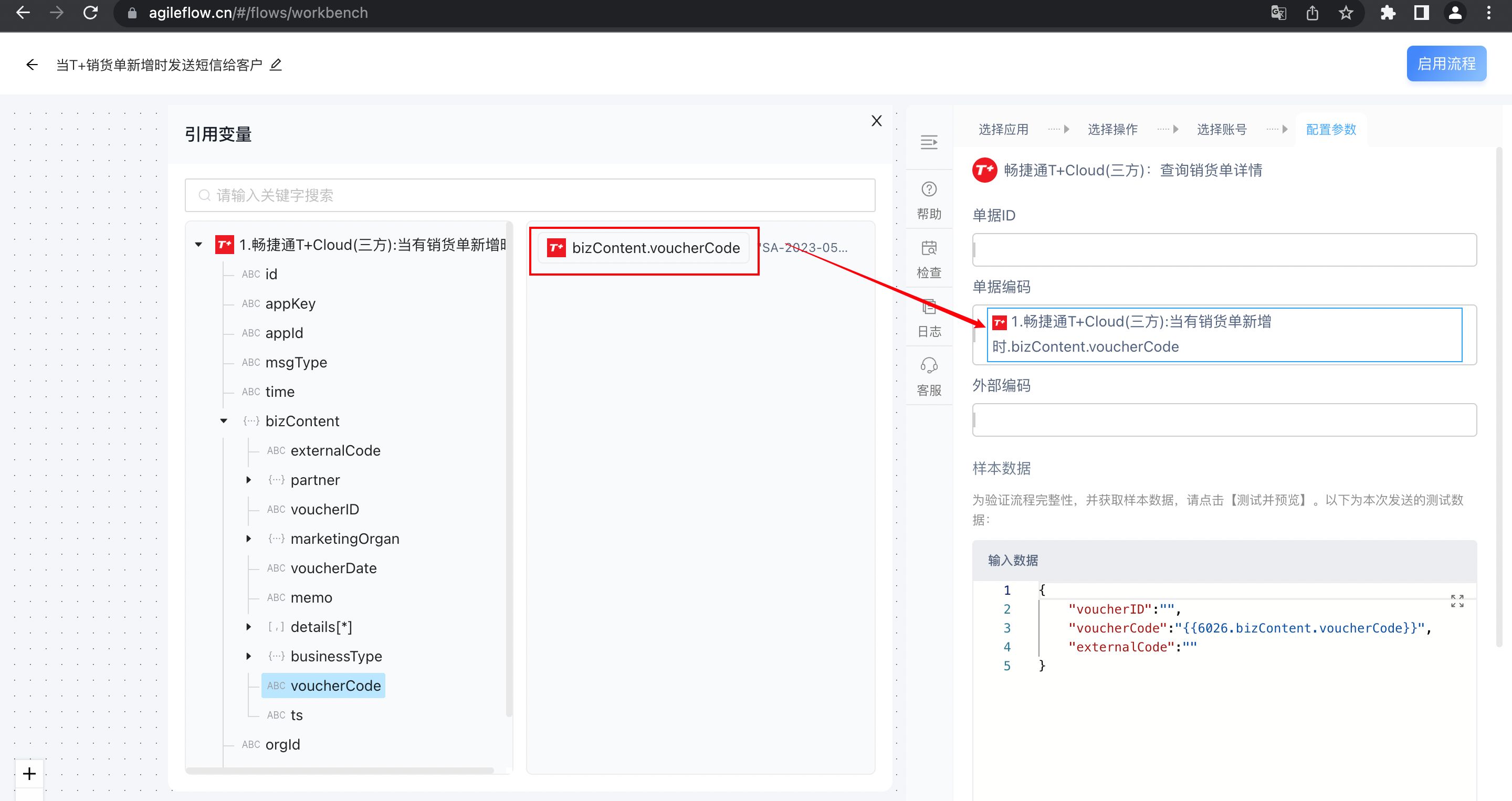Select the voucherID variable in tree

coord(324,509)
